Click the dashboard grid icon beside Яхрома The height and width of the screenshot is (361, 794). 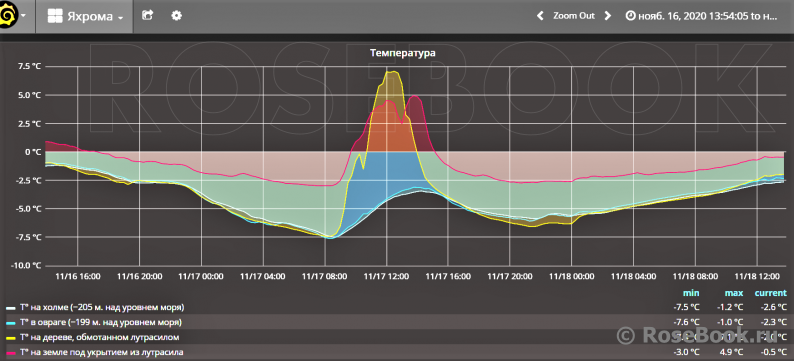pos(55,16)
